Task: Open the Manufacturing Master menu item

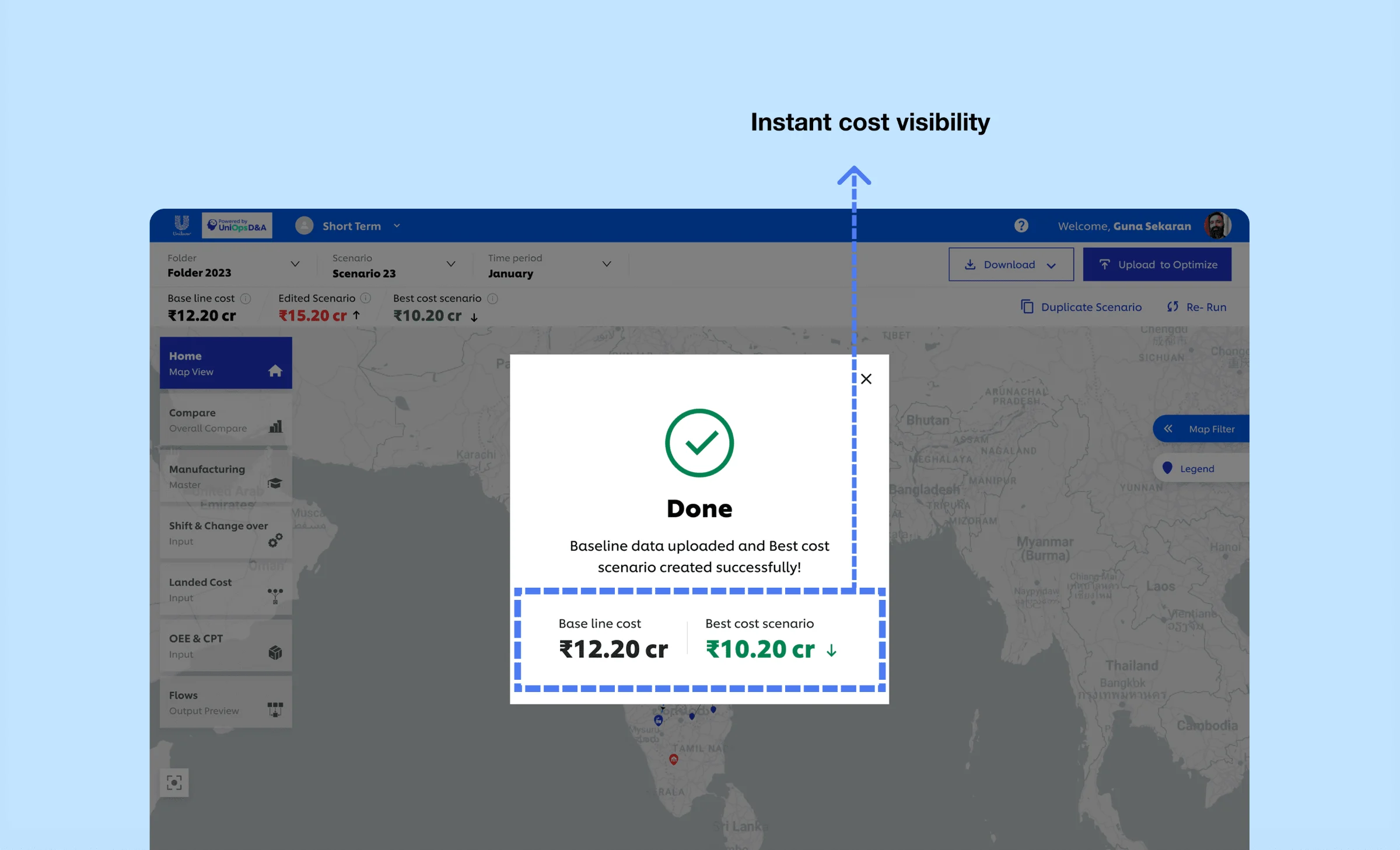Action: click(x=226, y=476)
